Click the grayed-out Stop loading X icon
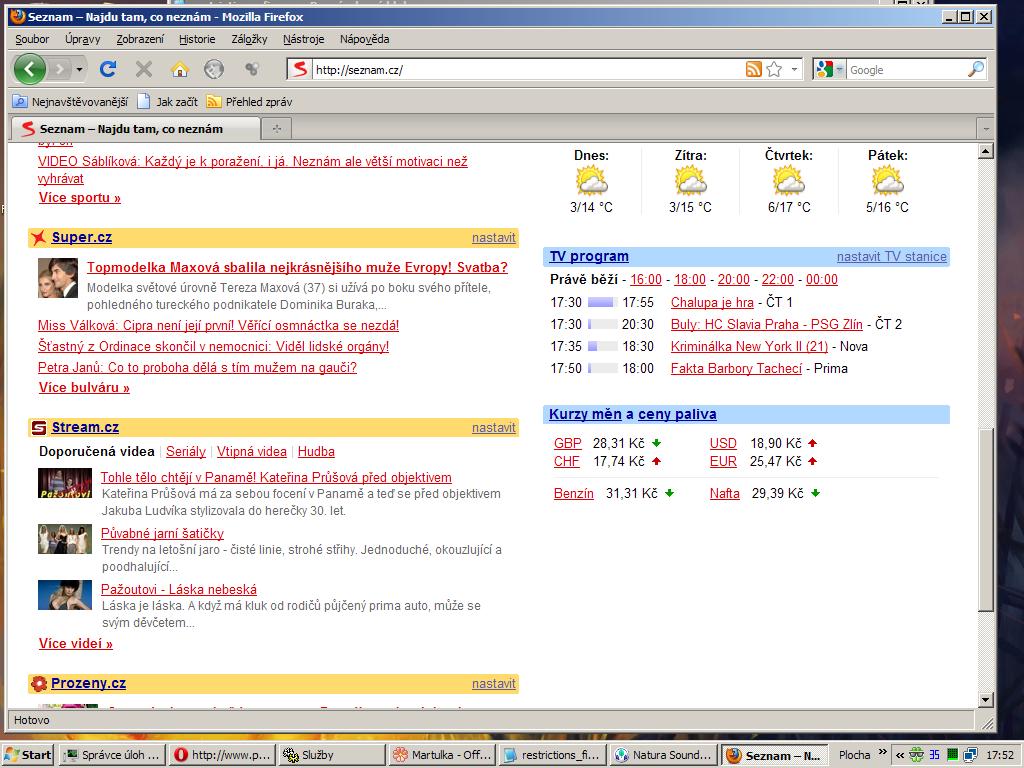 click(x=144, y=69)
